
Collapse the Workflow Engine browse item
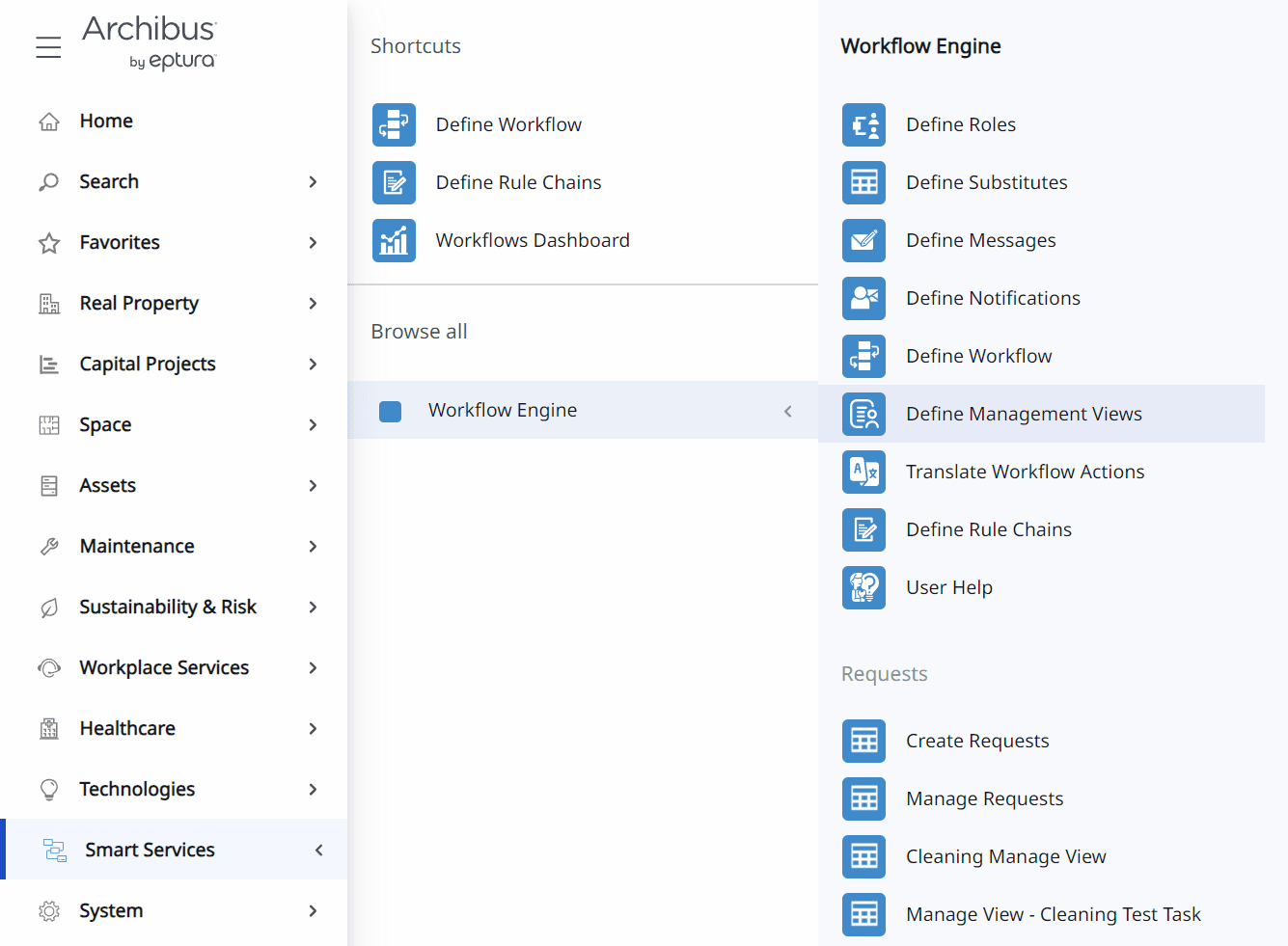coord(787,411)
